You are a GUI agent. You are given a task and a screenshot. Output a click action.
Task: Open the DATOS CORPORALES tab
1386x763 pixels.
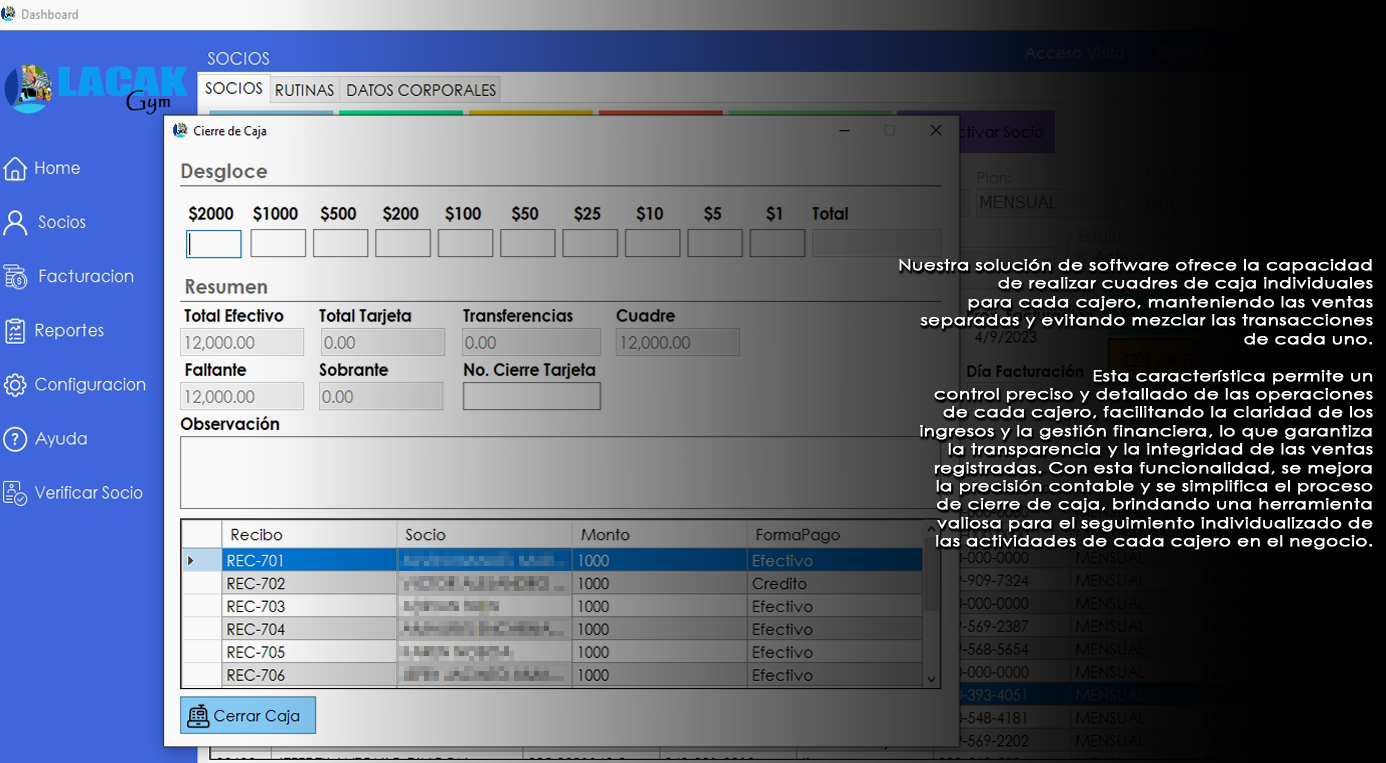coord(420,90)
